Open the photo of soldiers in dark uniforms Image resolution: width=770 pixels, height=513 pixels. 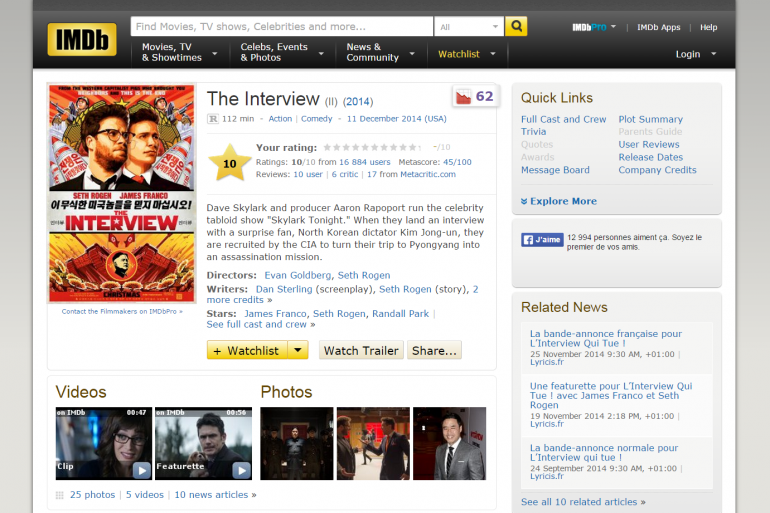pyautogui.click(x=297, y=443)
